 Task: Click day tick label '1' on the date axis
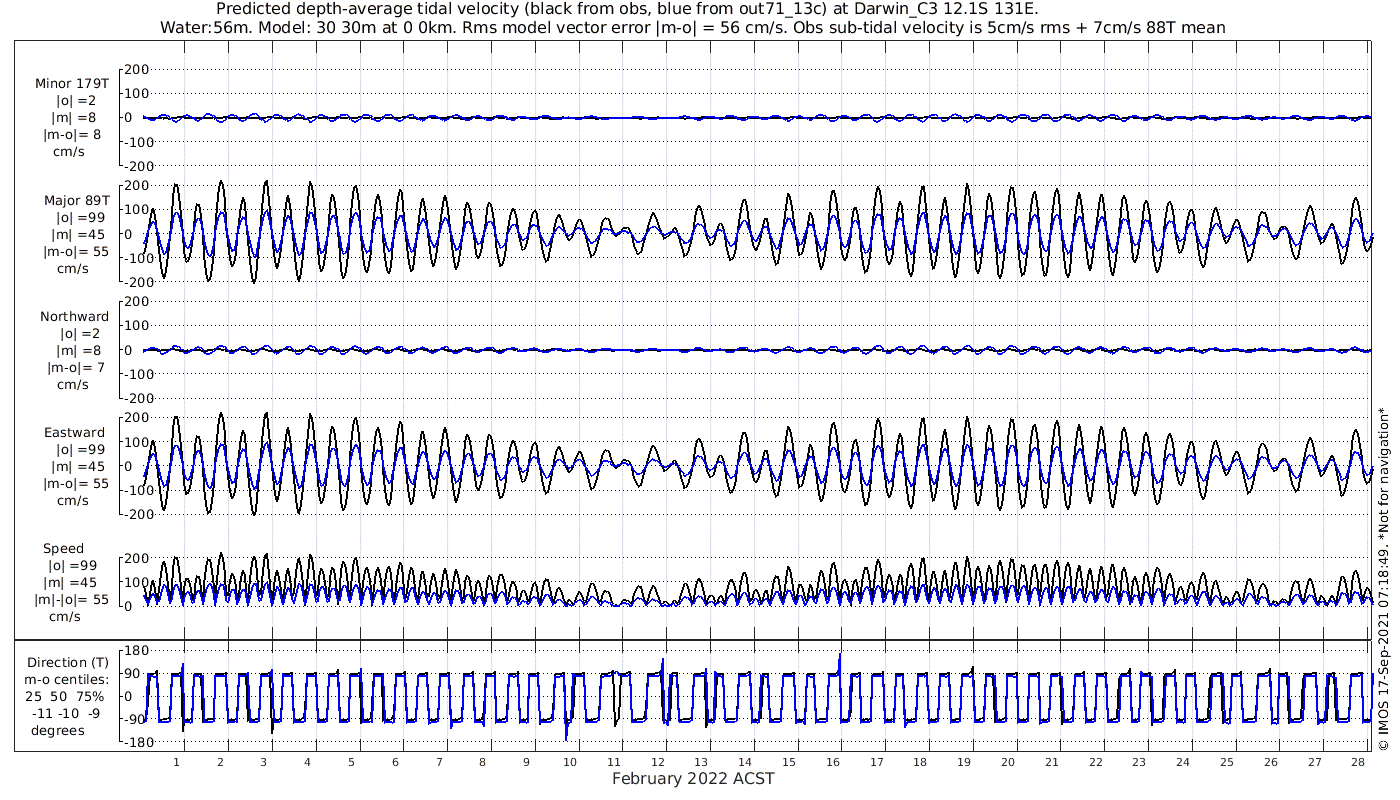pos(177,762)
